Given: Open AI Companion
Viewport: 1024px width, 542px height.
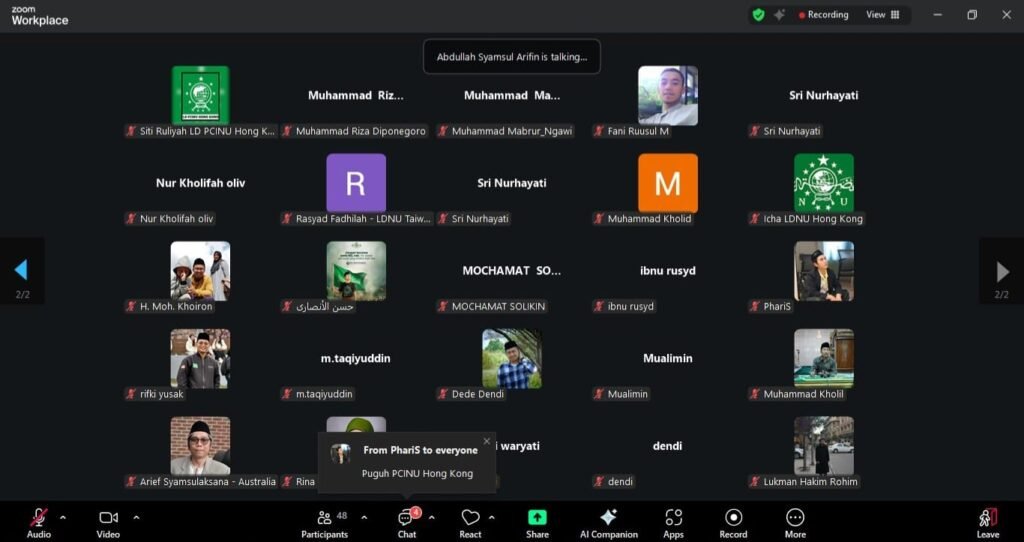Looking at the screenshot, I should [607, 518].
